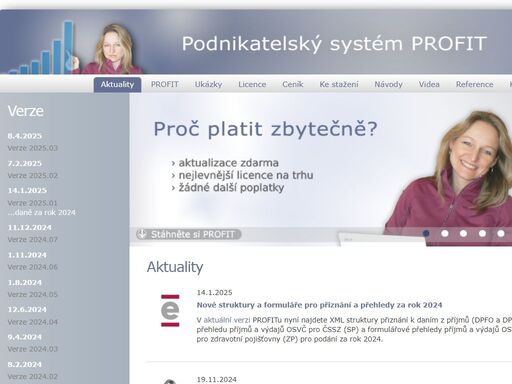Image resolution: width=512 pixels, height=384 pixels.
Task: Click the Aktuality section heading
Action: [x=175, y=267]
